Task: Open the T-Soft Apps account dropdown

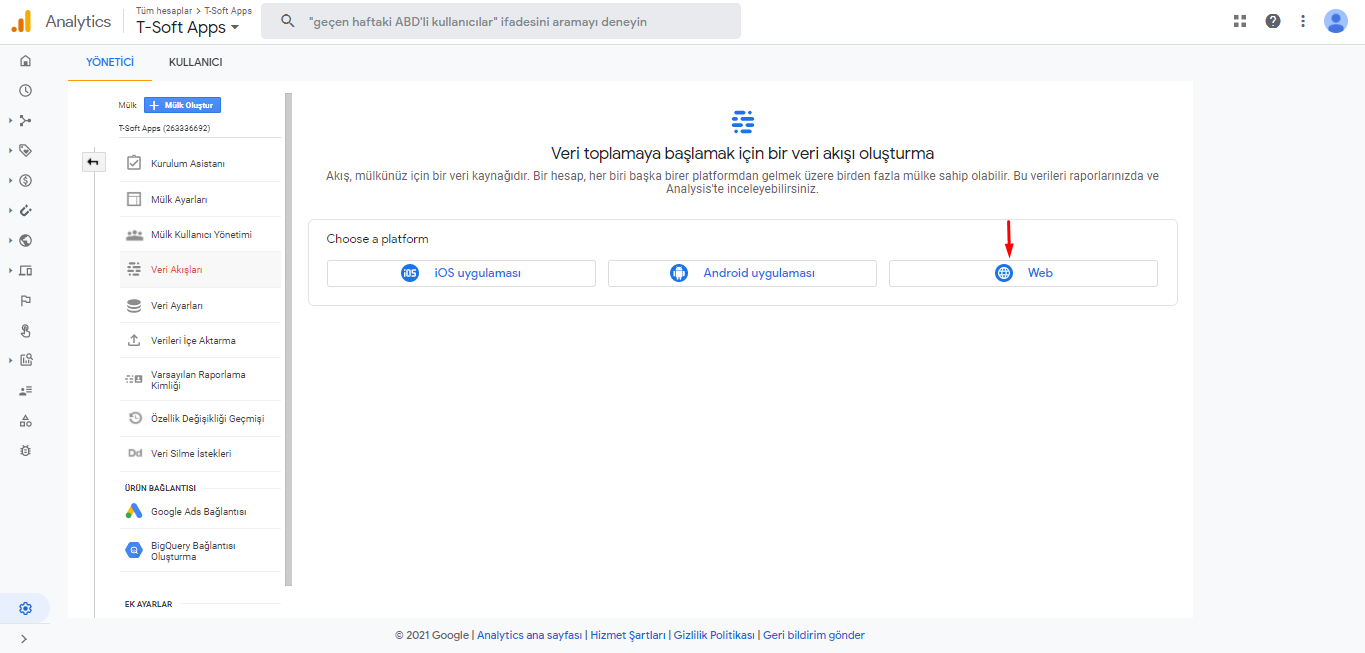Action: 188,27
